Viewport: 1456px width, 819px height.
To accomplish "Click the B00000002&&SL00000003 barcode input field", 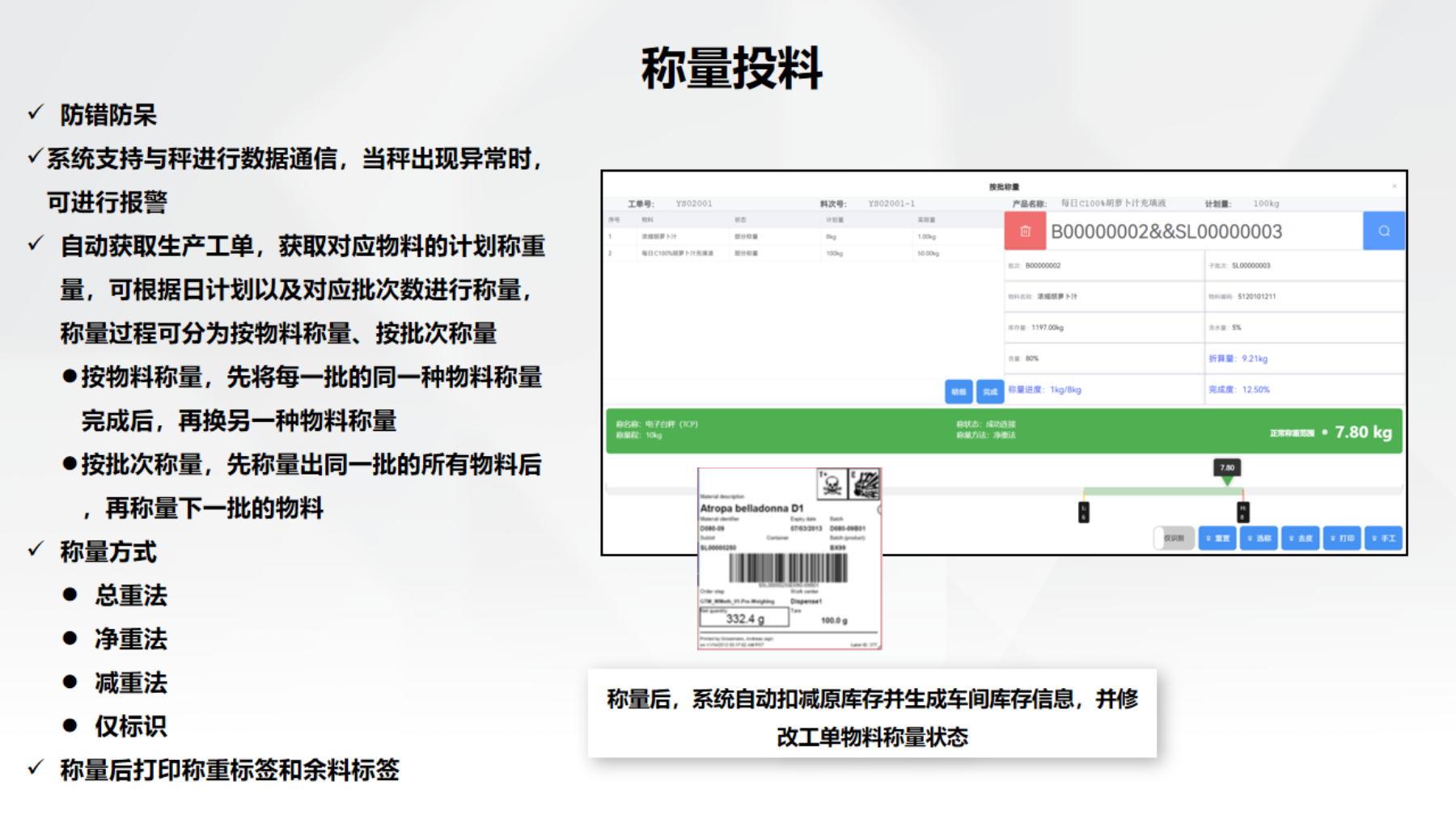I will (1204, 232).
